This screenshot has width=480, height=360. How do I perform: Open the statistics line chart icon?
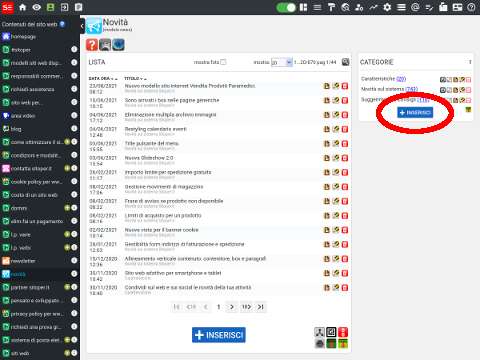(373, 7)
